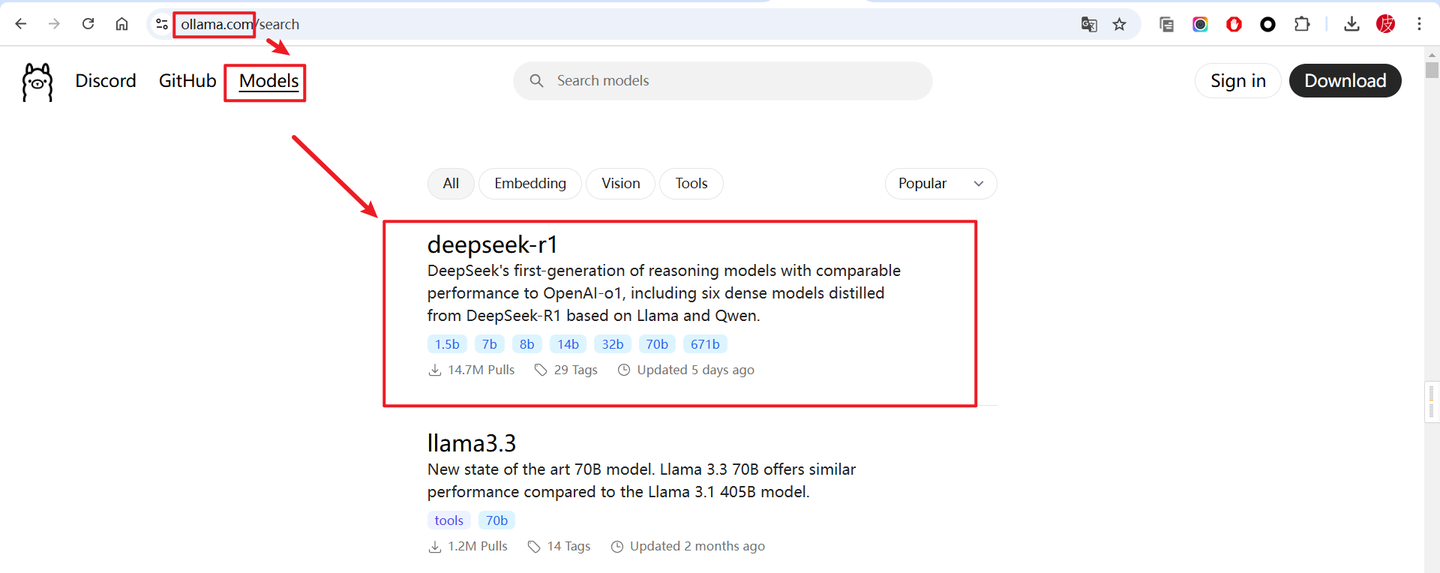The width and height of the screenshot is (1440, 573).
Task: Open the Popular sort dropdown
Action: (940, 183)
